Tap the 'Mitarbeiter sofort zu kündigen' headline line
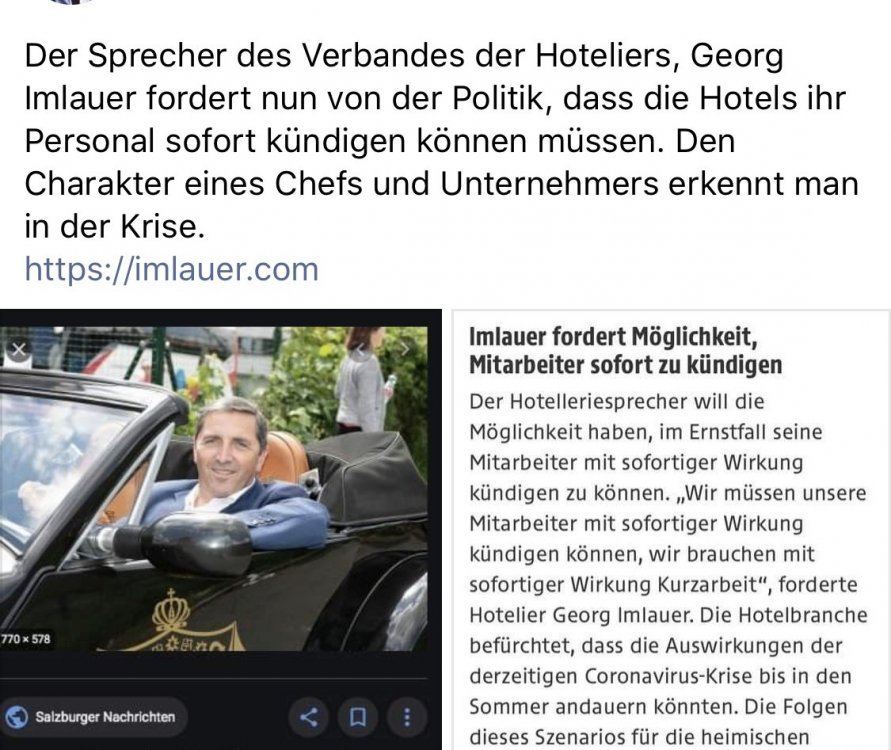891x750 pixels. click(626, 365)
